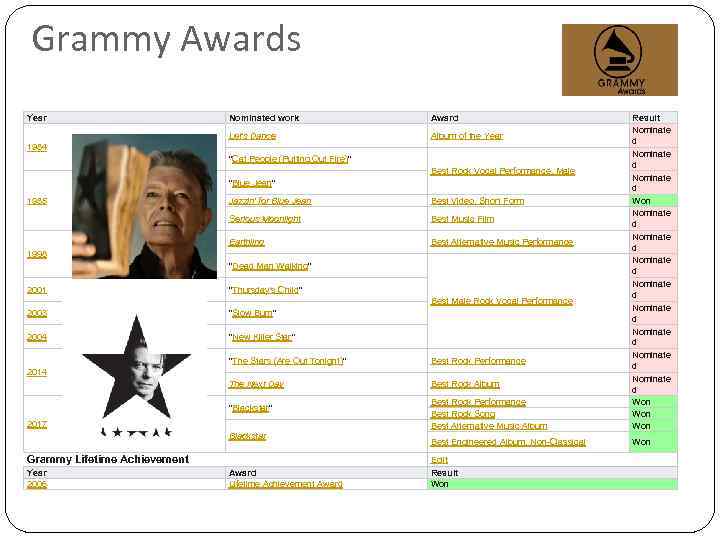
Task: Follow the Best Rock Performance link in the 2017 row
Action: pyautogui.click(x=478, y=402)
